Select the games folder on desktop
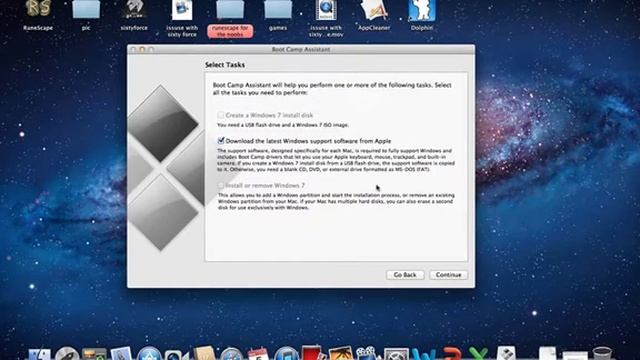Viewport: 640px width, 360px height. coord(278,9)
